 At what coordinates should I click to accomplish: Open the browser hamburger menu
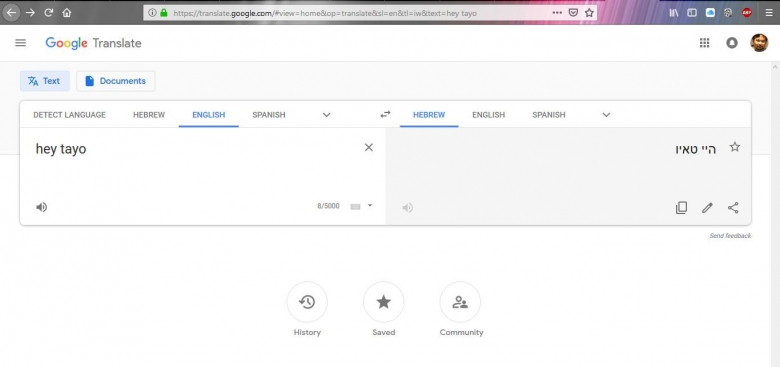(769, 13)
